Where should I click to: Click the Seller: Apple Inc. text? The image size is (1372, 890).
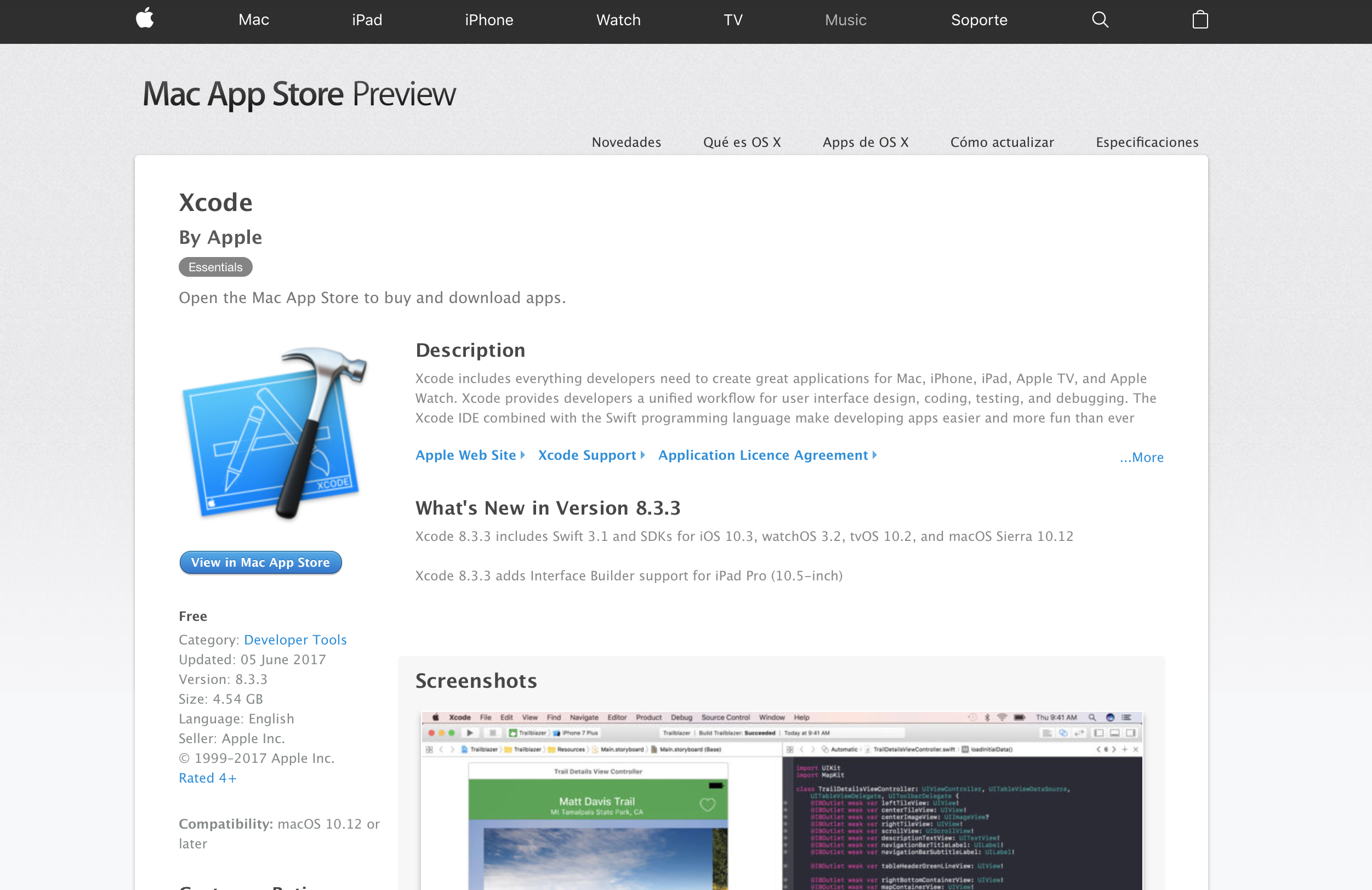pos(232,738)
